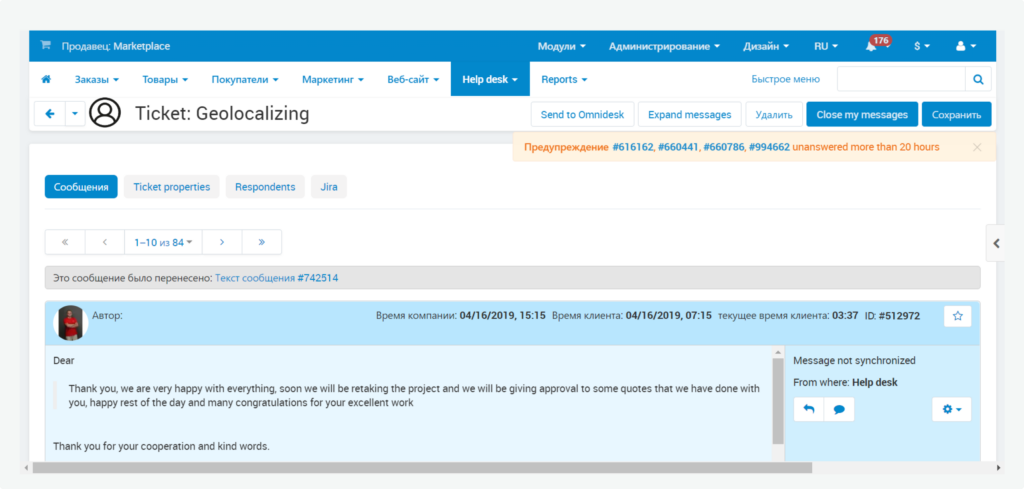The width and height of the screenshot is (1024, 489).
Task: Collapse the right sidebar chevron
Action: [996, 242]
